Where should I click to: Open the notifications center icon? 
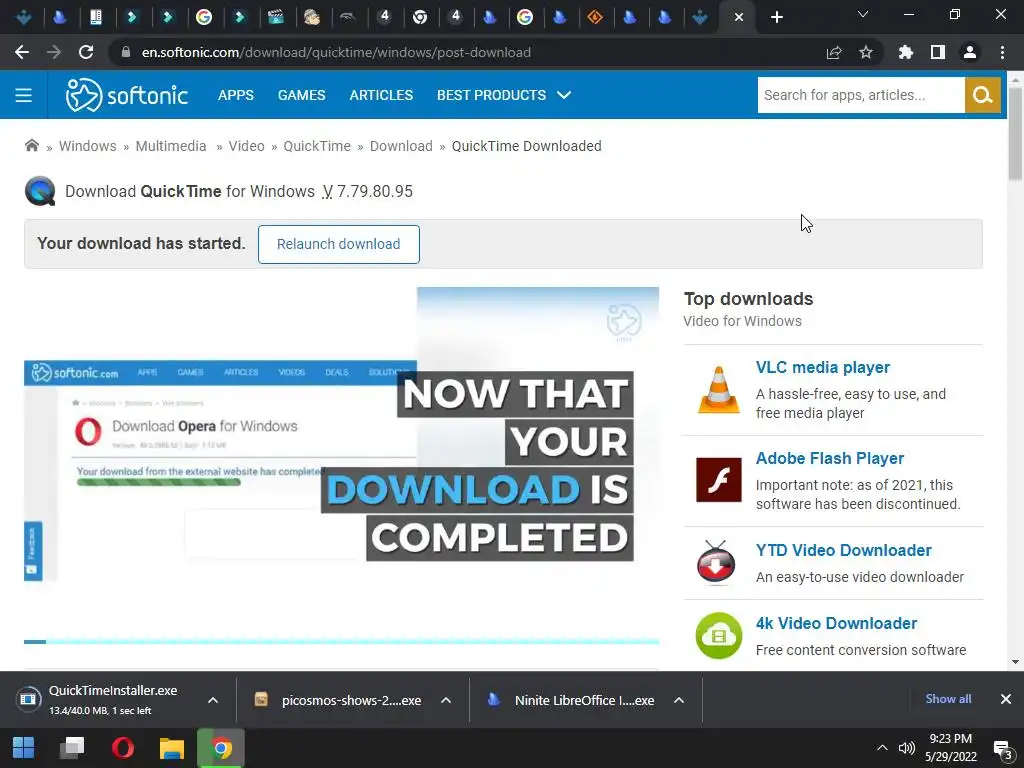pos(1002,748)
